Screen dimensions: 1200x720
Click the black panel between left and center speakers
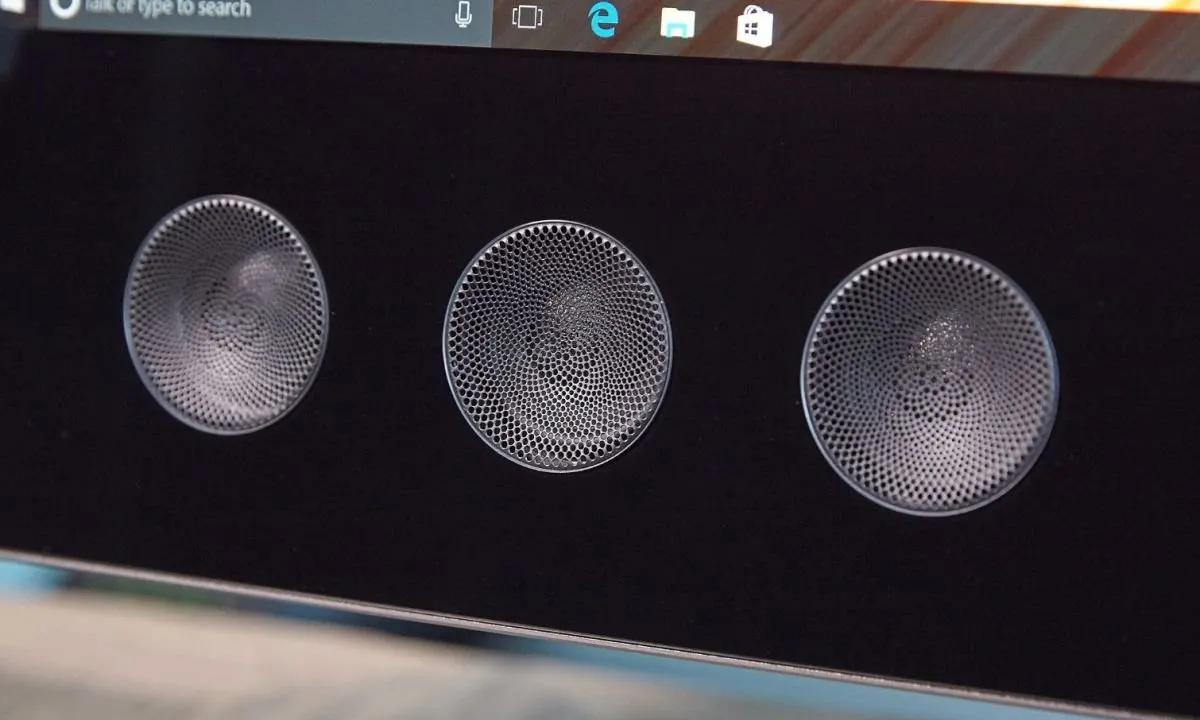385,330
